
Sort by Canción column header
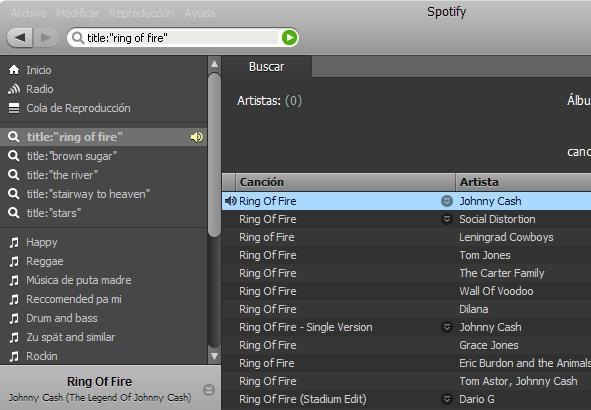point(345,182)
